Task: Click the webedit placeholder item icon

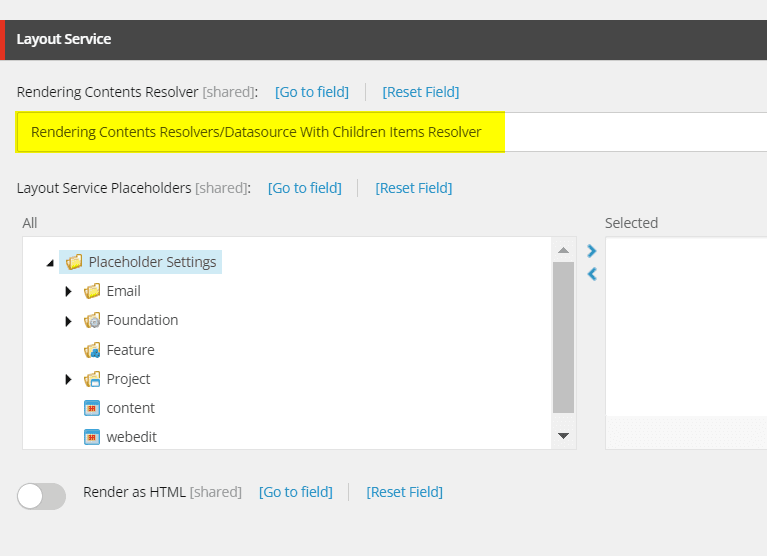Action: [92, 437]
